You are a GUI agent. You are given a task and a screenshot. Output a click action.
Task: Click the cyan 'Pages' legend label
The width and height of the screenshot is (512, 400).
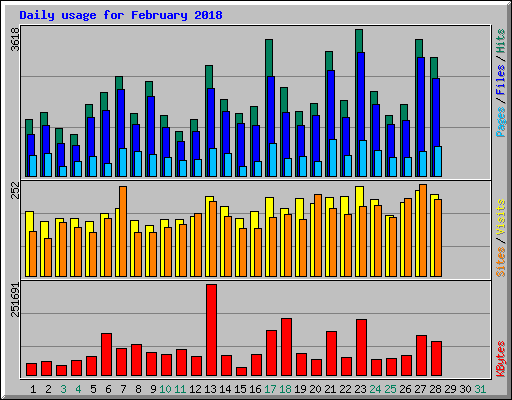click(x=501, y=122)
